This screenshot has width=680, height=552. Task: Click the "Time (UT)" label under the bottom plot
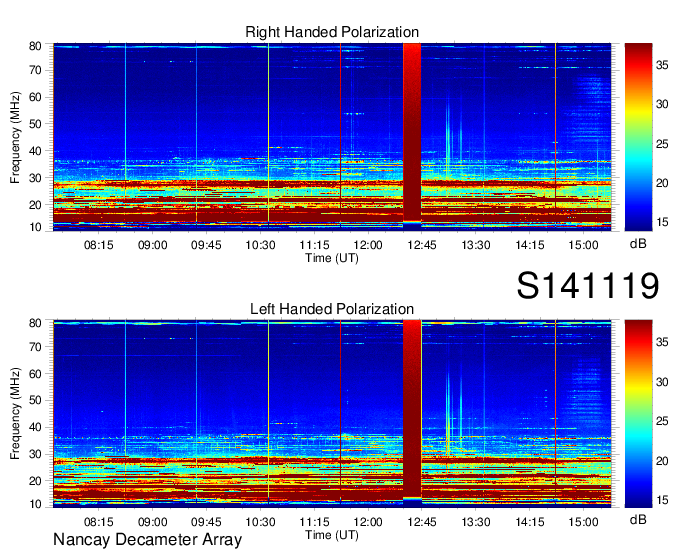pyautogui.click(x=332, y=535)
